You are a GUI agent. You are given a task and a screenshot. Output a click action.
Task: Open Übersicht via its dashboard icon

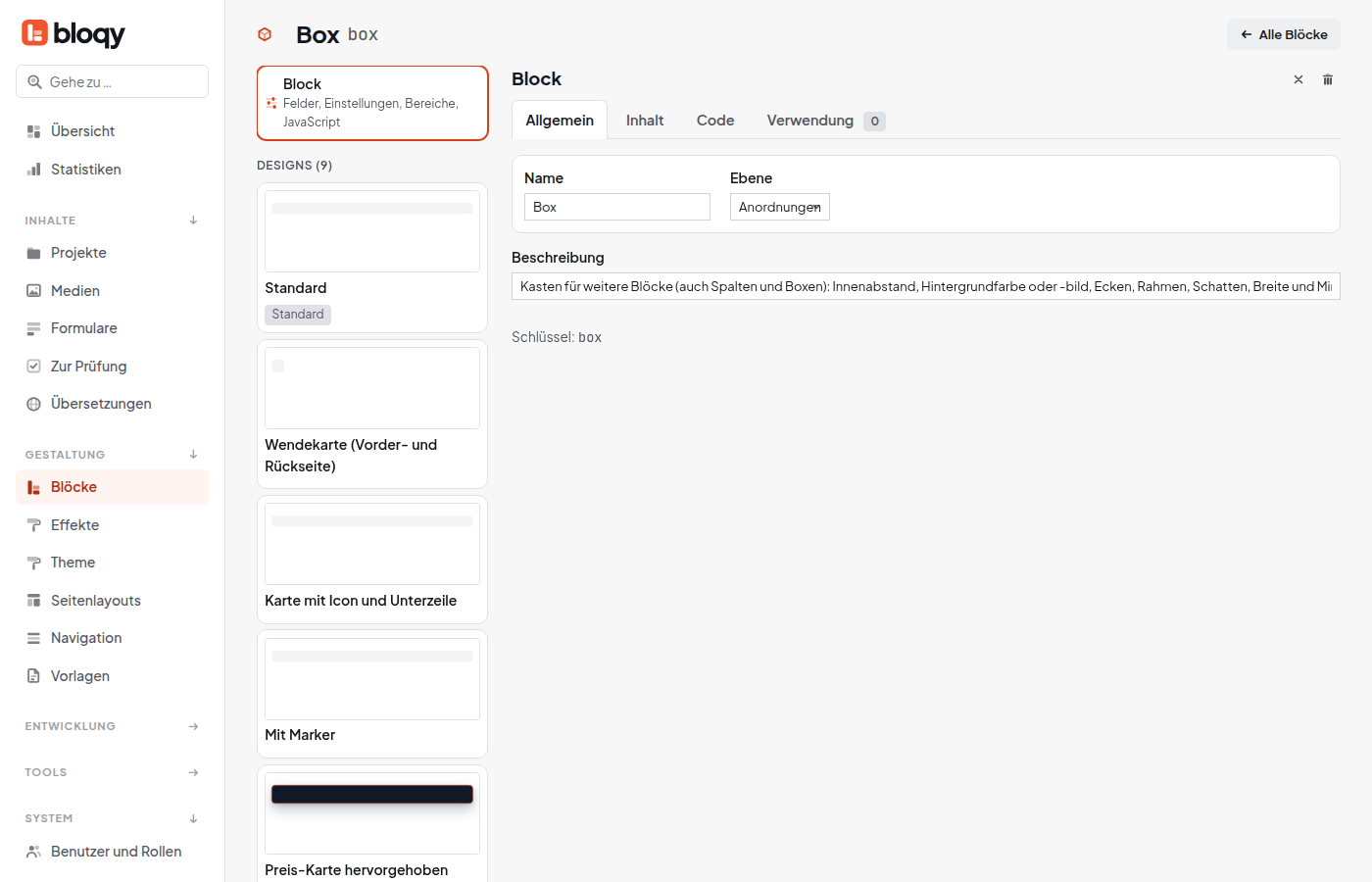(33, 131)
